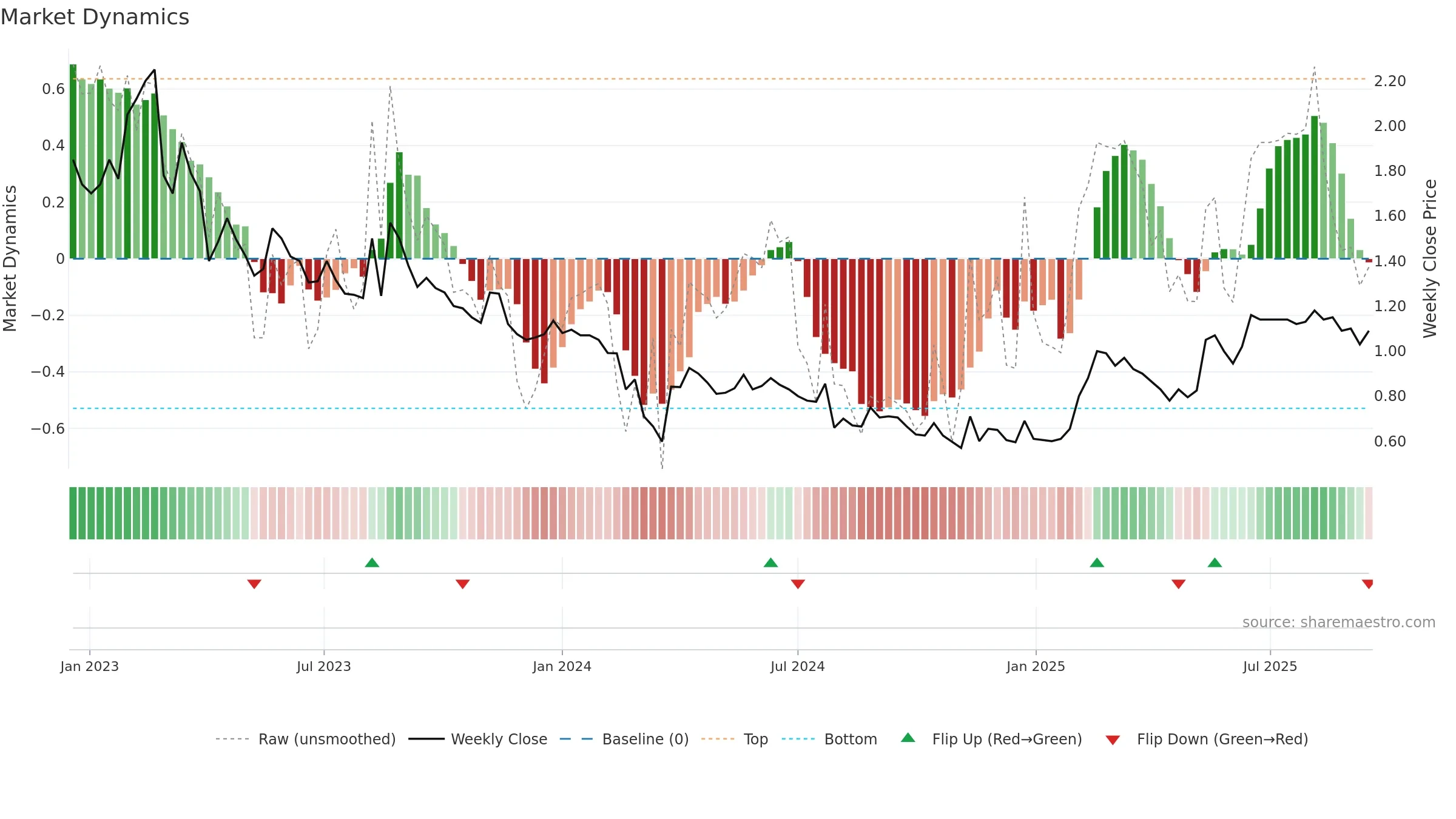The image size is (1456, 819).
Task: Click the Jul 2025 axis label
Action: coord(1270,666)
